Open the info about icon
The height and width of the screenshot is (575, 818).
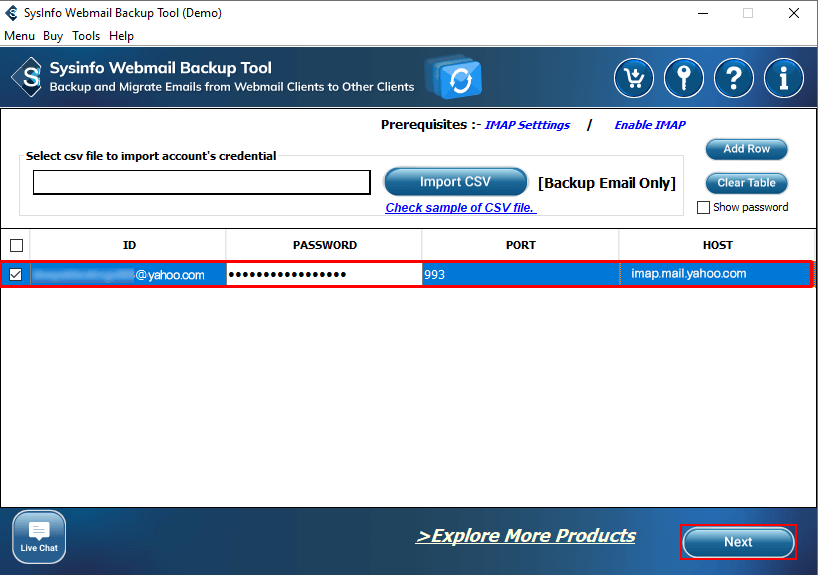point(784,78)
